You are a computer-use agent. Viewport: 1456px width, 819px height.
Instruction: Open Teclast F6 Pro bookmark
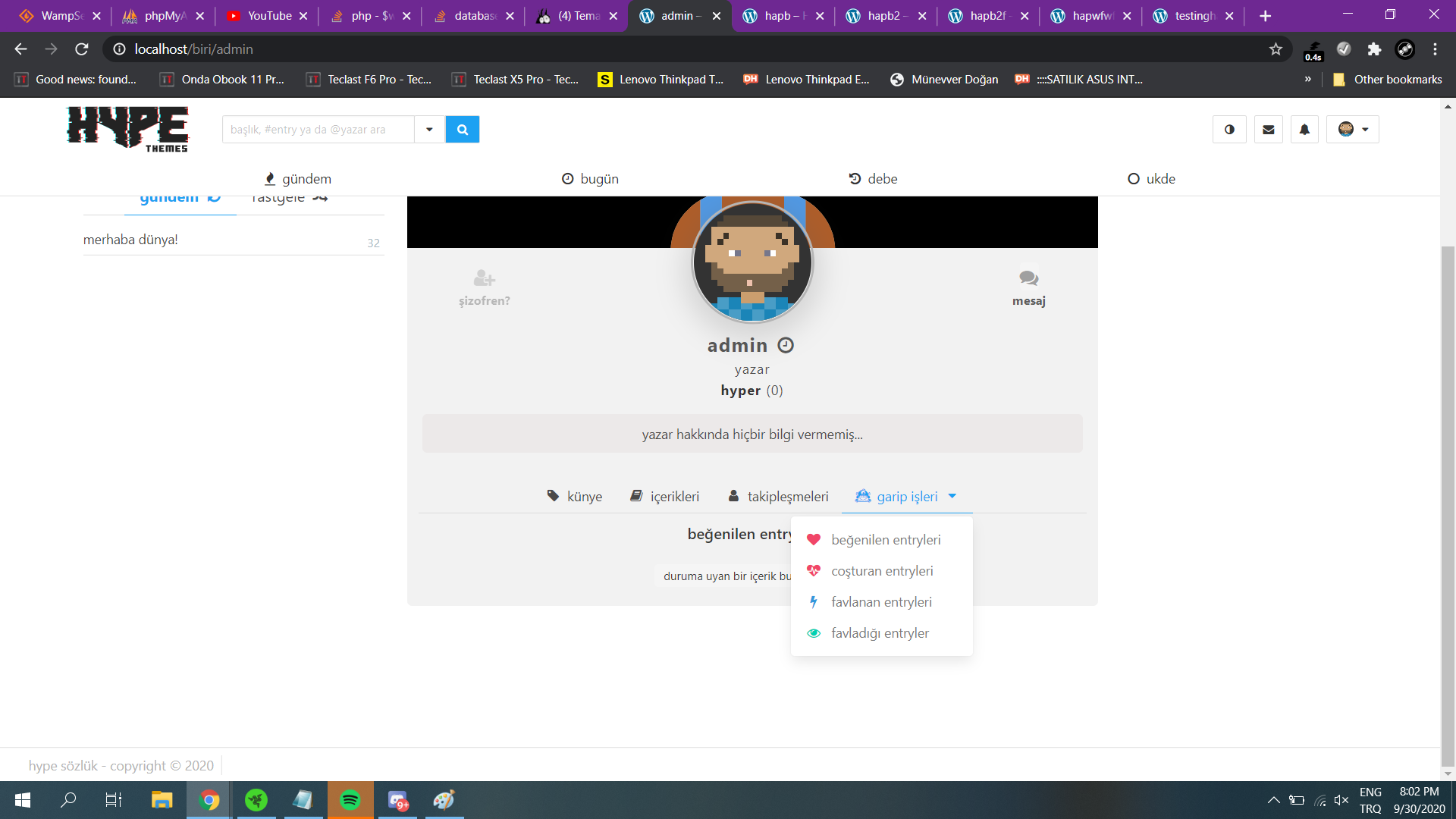[369, 80]
